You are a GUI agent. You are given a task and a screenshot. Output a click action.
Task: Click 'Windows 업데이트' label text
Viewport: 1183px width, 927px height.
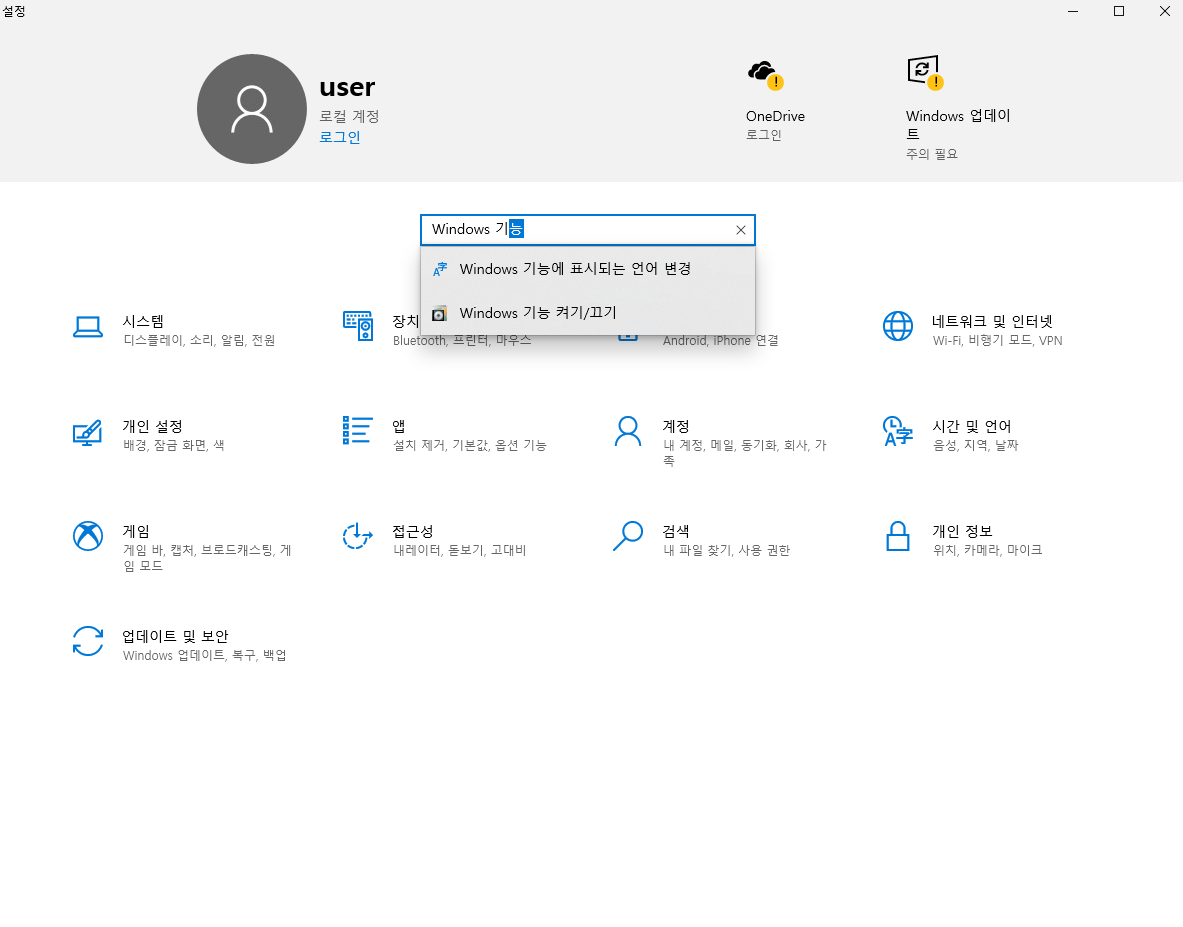click(958, 124)
